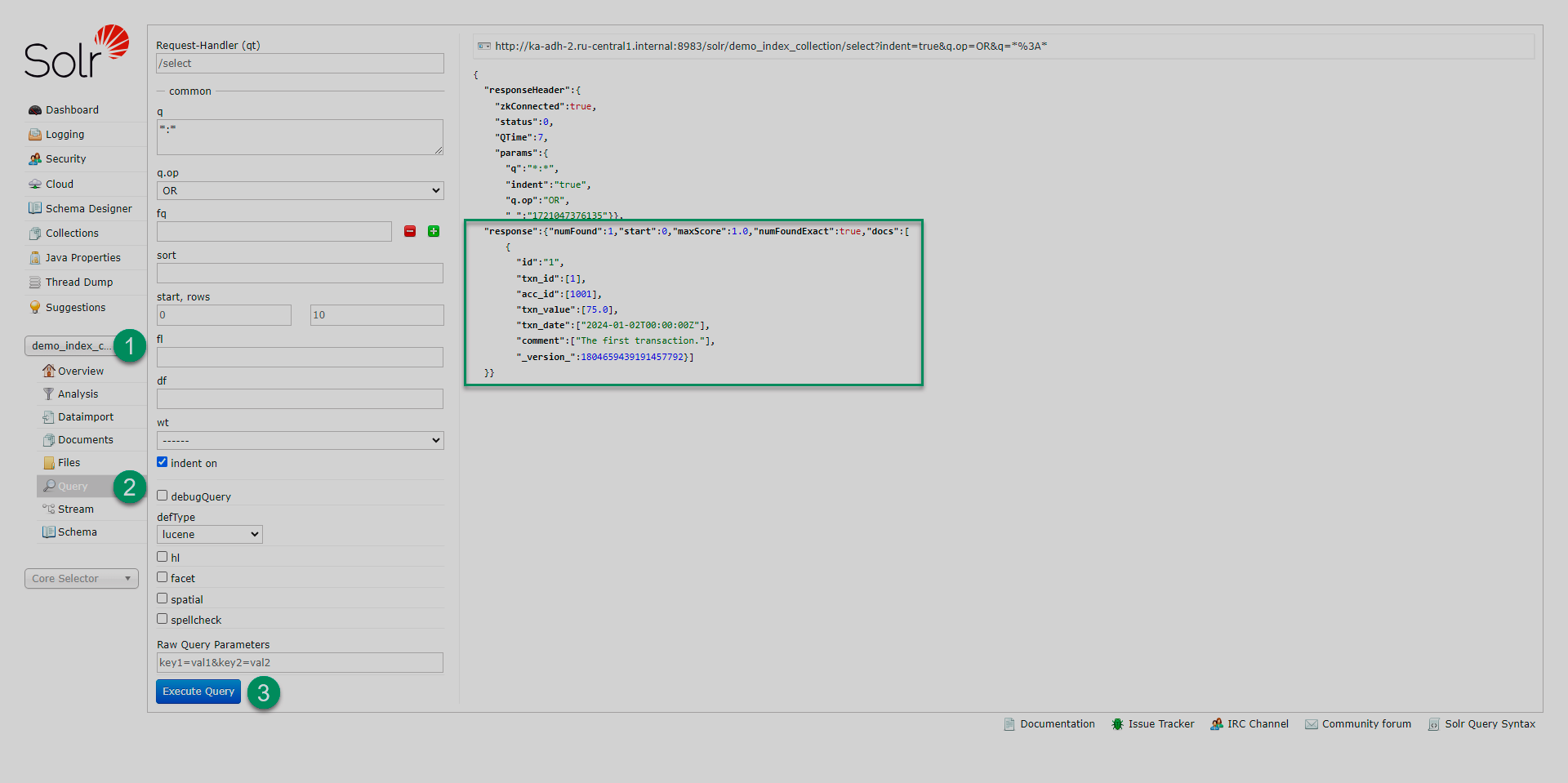The image size is (1568, 783).
Task: Click the start field showing 0
Action: click(x=224, y=315)
